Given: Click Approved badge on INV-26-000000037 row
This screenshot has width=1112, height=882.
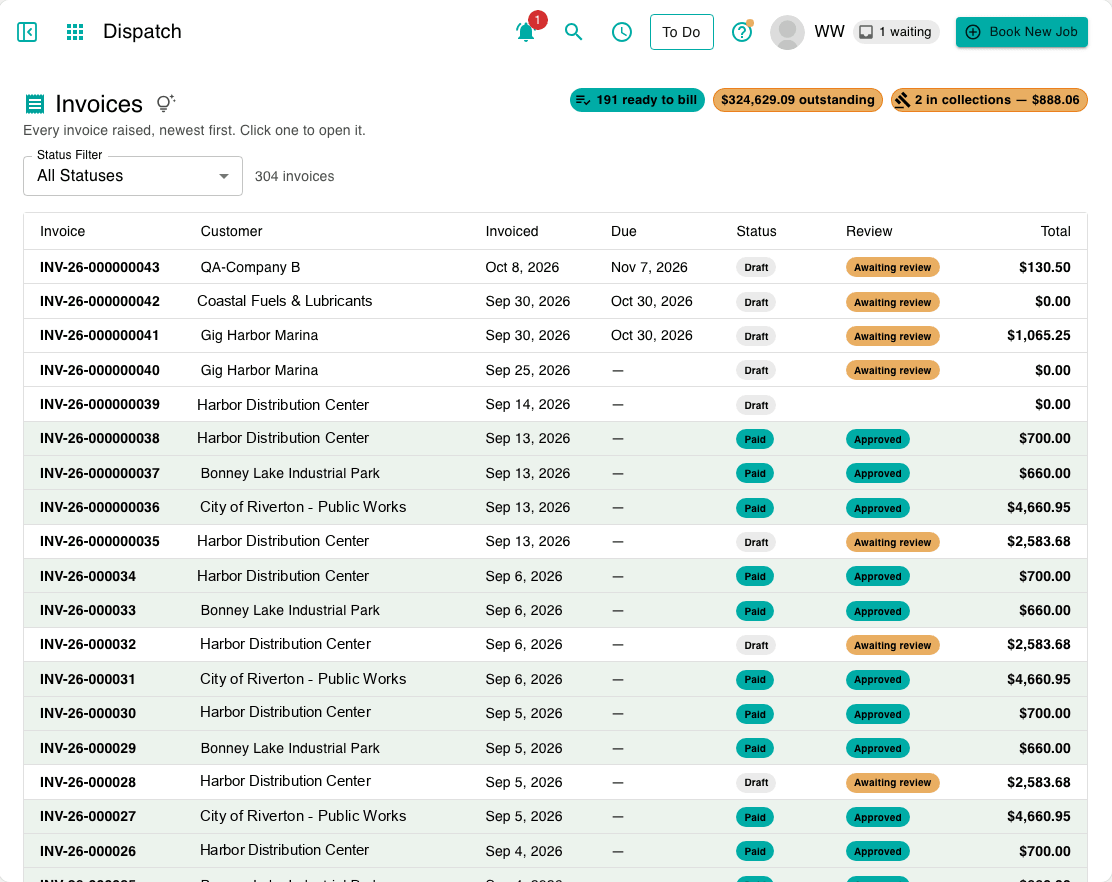Looking at the screenshot, I should click(x=877, y=474).
